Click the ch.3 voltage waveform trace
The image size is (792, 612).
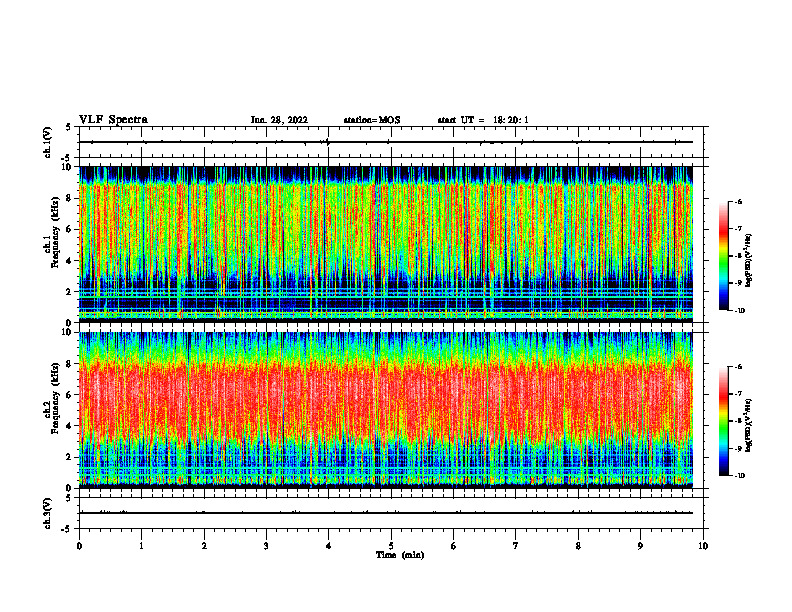pyautogui.click(x=385, y=513)
